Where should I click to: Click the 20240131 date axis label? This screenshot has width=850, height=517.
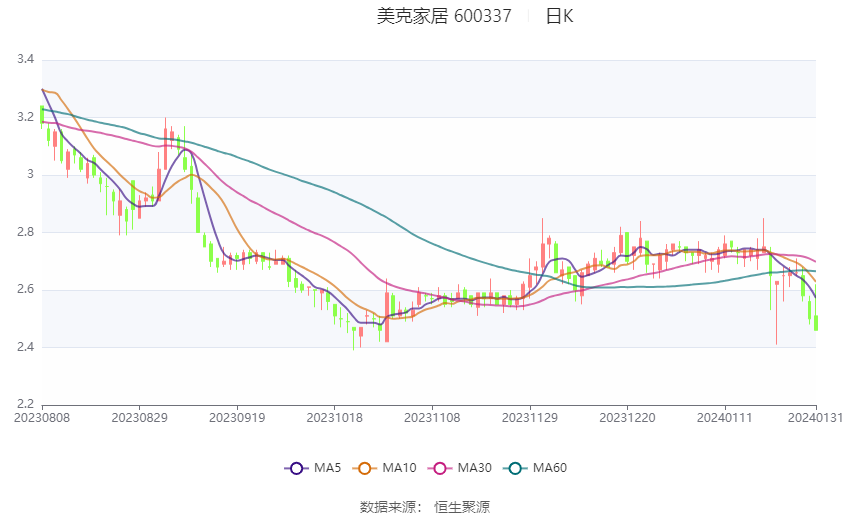pyautogui.click(x=815, y=418)
